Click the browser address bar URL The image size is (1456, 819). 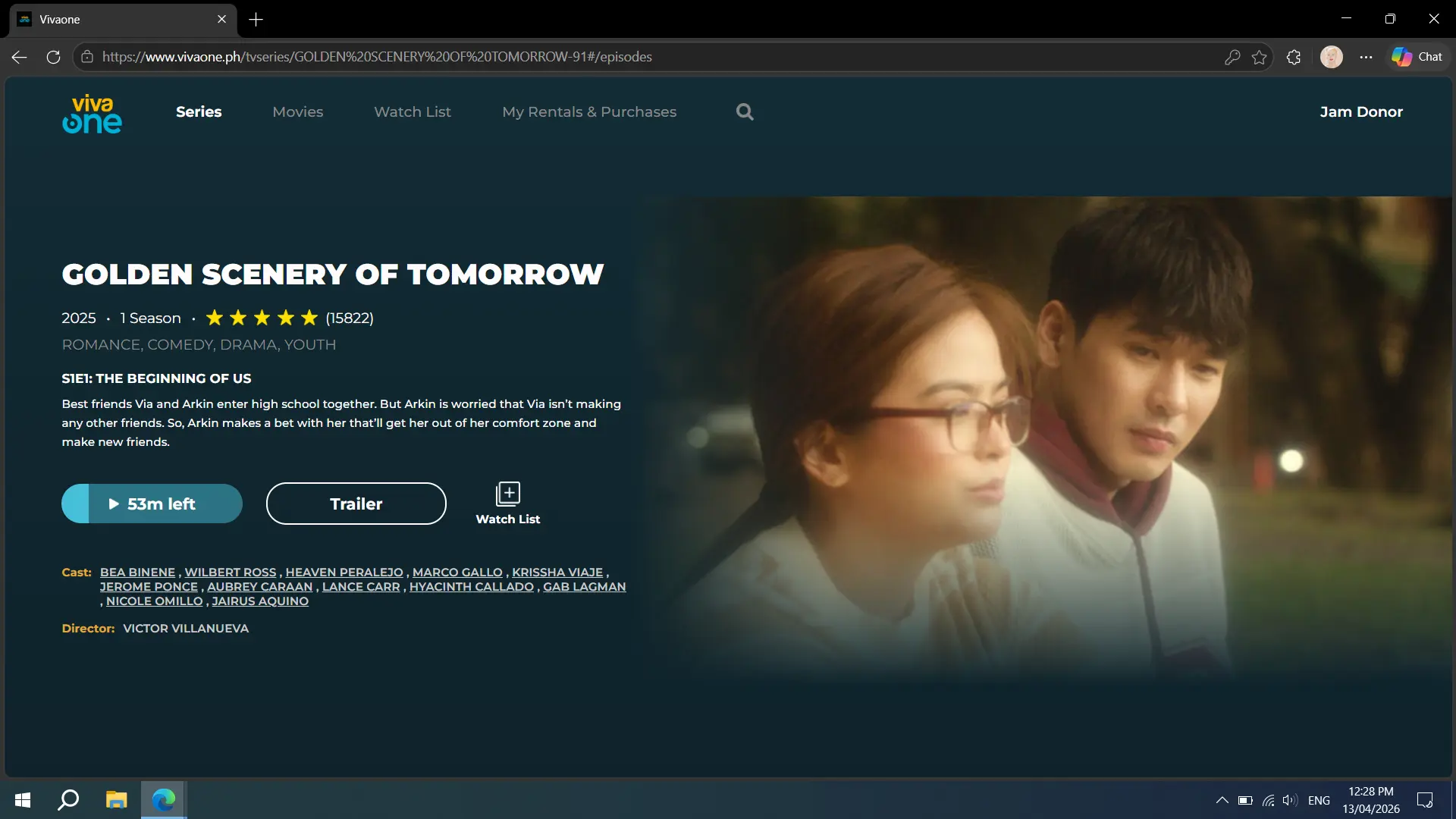[x=377, y=57]
